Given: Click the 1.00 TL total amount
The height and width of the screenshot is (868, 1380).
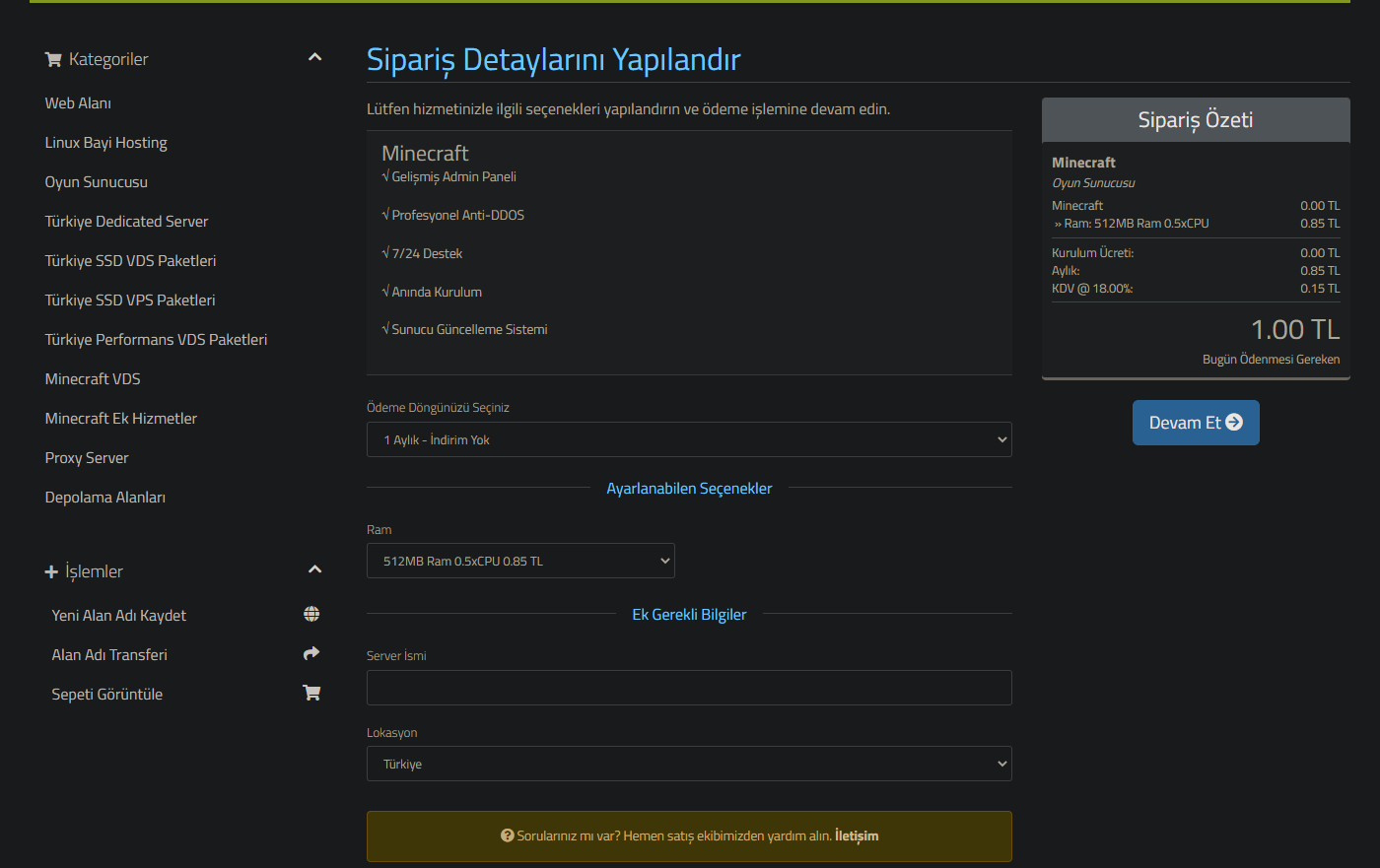Looking at the screenshot, I should pos(1295,329).
